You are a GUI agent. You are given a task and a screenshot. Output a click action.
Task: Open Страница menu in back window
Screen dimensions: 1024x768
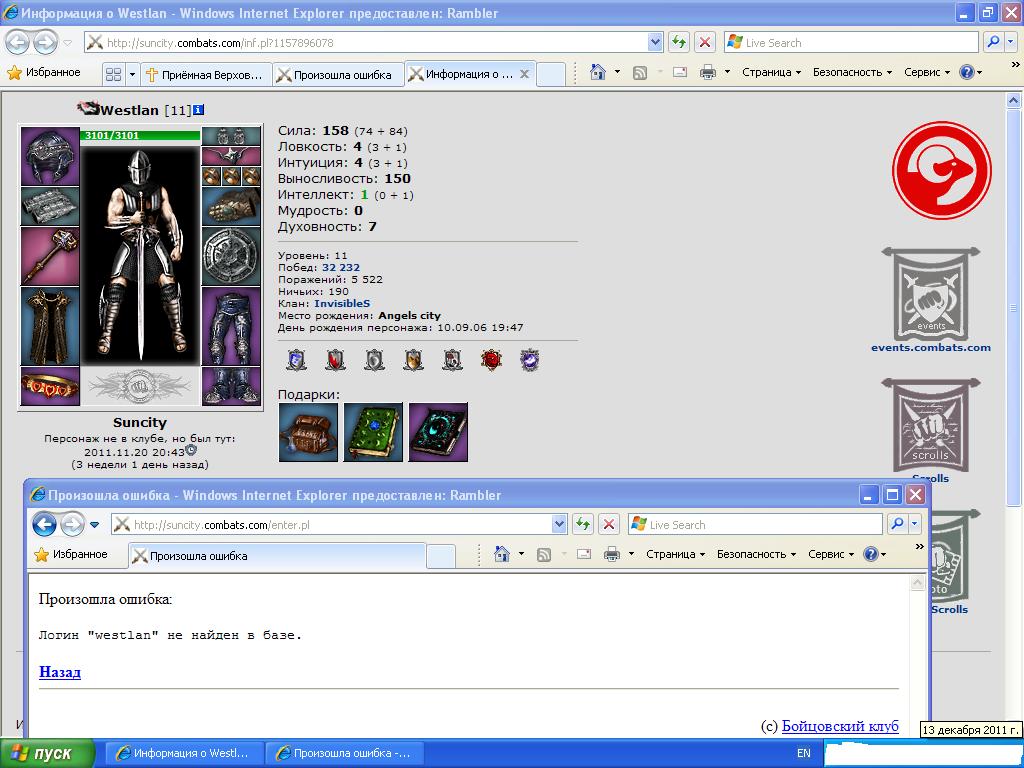(x=771, y=72)
